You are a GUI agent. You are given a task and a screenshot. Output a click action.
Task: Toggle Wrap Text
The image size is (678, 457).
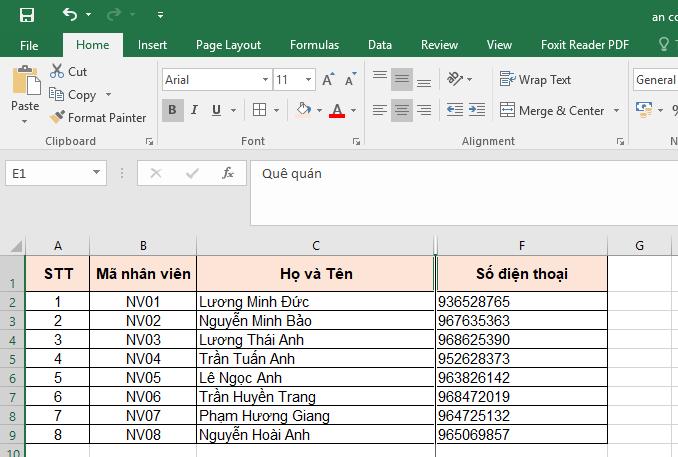pyautogui.click(x=535, y=80)
